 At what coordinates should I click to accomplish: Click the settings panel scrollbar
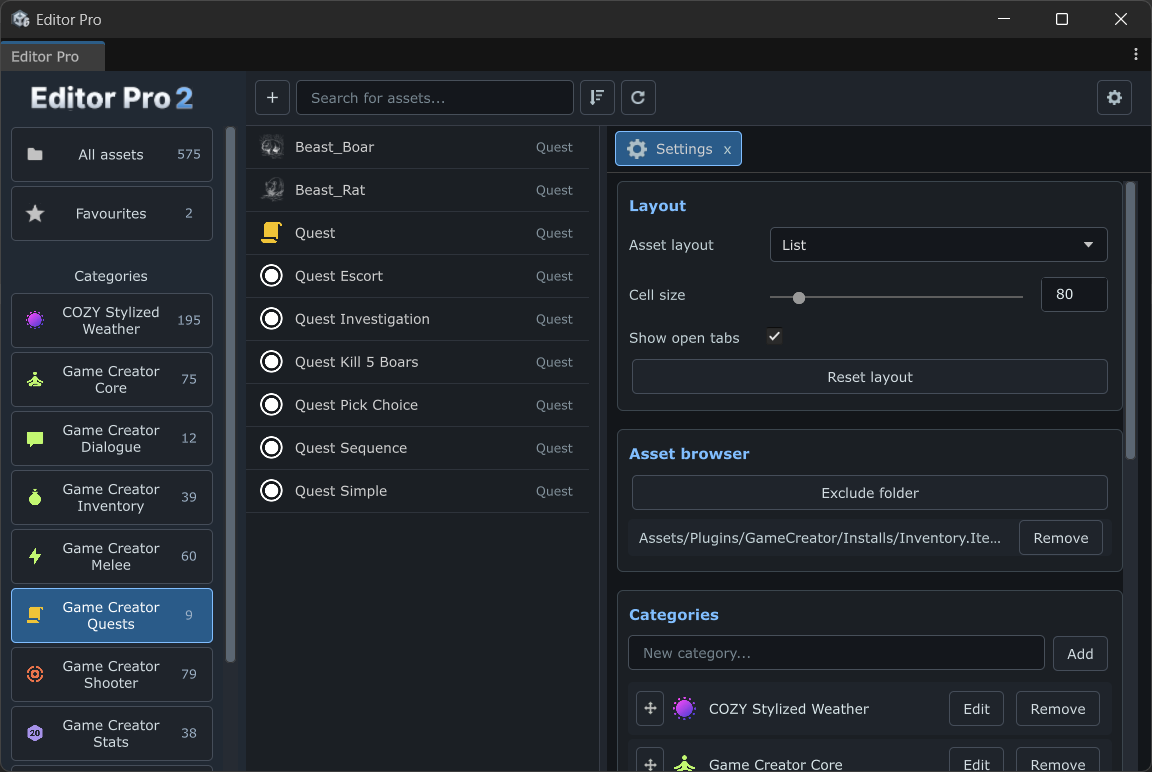1130,321
